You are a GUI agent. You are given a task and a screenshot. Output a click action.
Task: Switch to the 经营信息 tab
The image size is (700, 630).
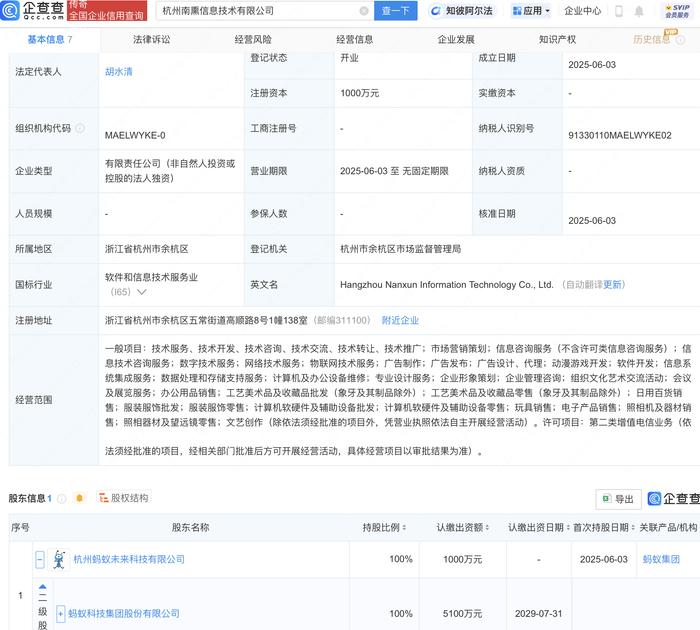pyautogui.click(x=354, y=40)
